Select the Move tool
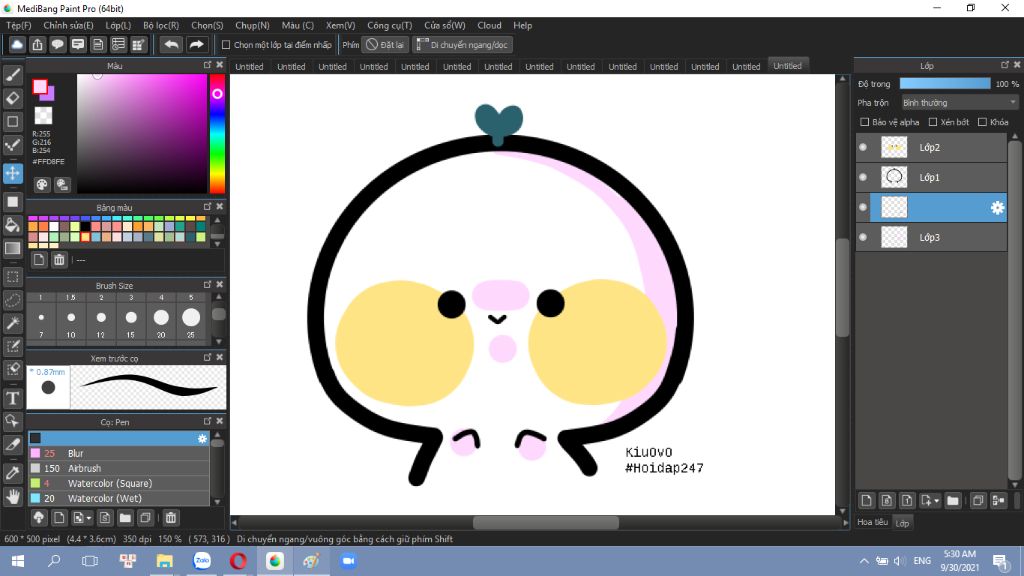This screenshot has width=1024, height=576. 12,173
